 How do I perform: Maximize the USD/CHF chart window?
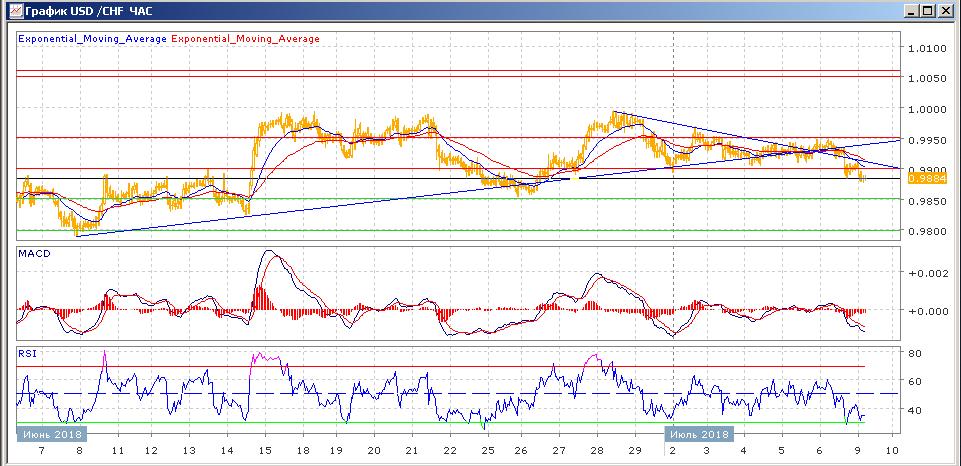[929, 11]
